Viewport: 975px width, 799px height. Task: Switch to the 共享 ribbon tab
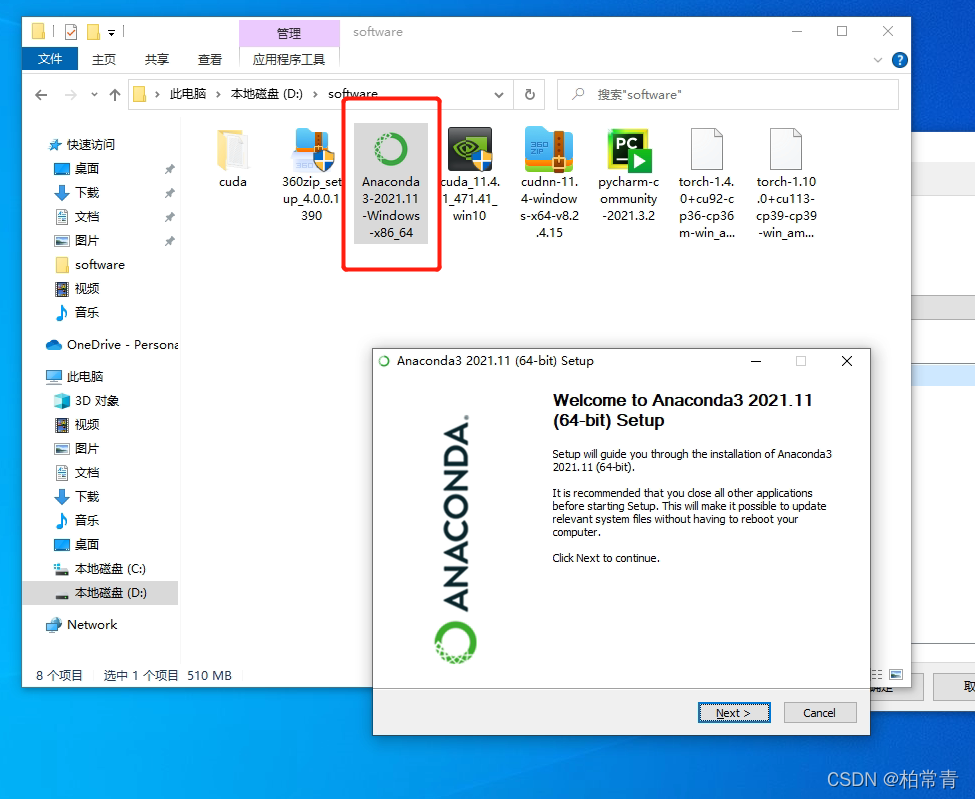(x=157, y=59)
